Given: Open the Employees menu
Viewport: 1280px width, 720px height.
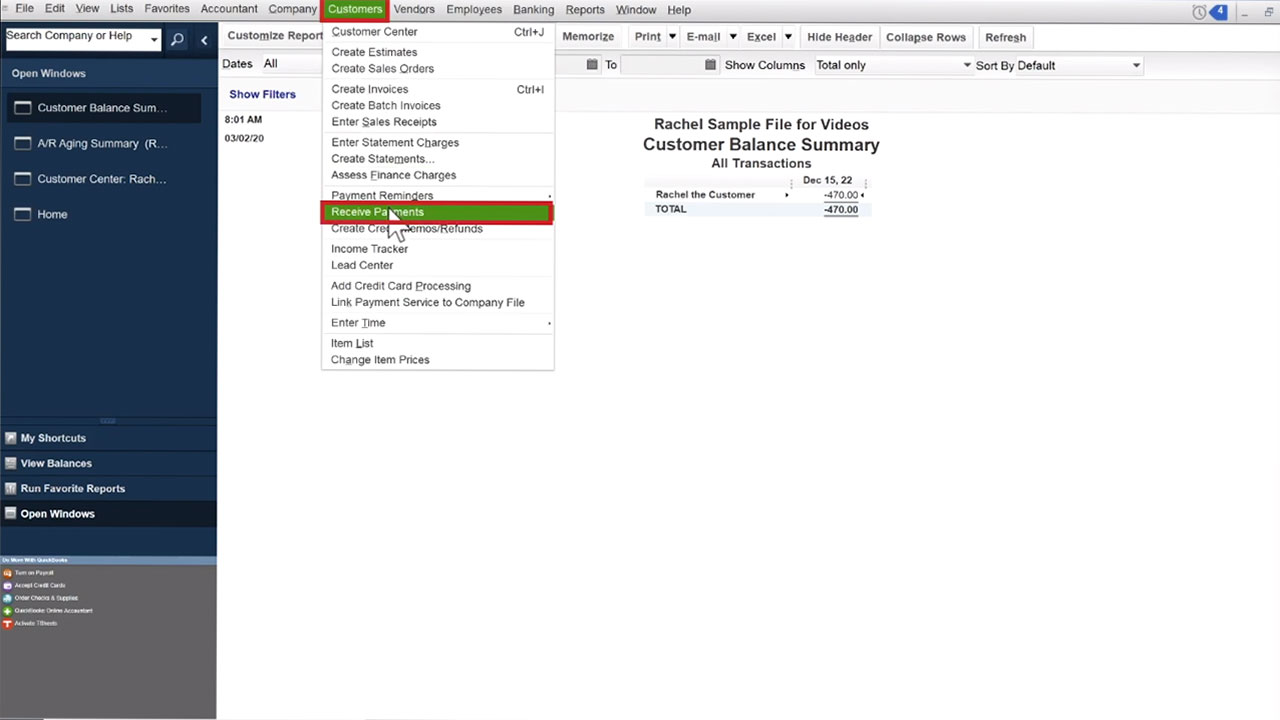Looking at the screenshot, I should pyautogui.click(x=474, y=10).
